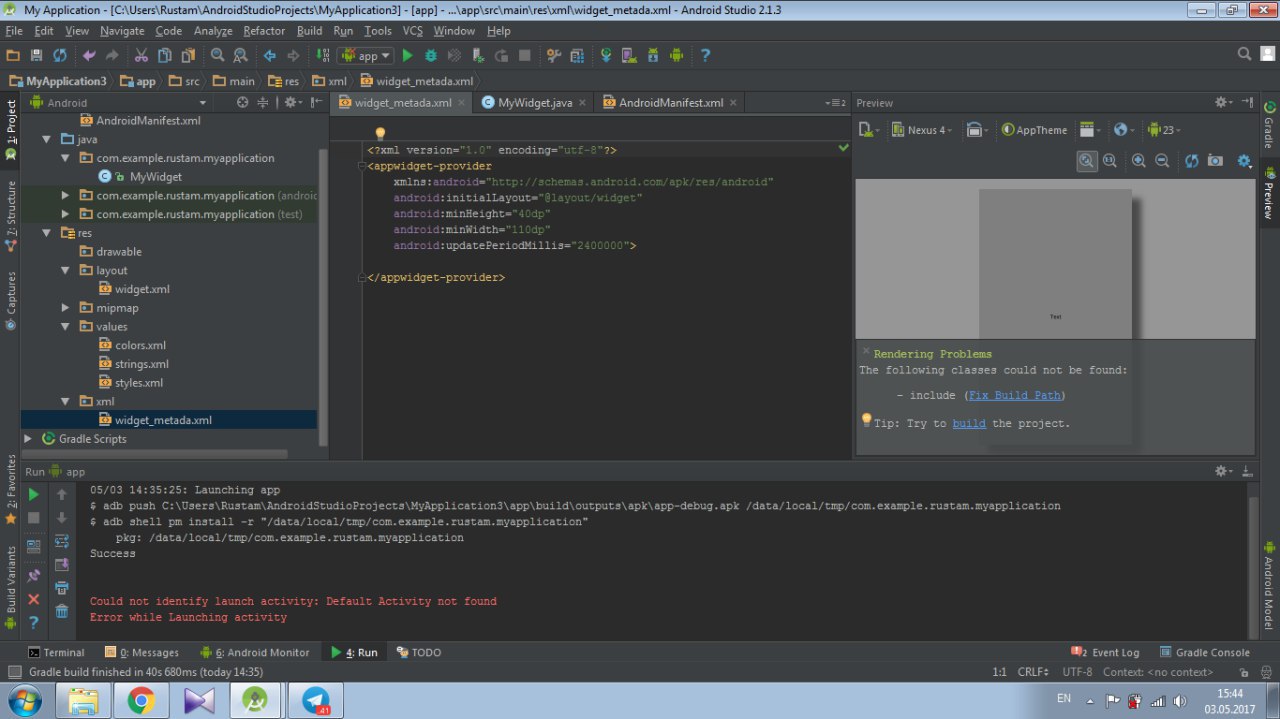Open the SDK Manager icon
The image size is (1280, 719).
[x=654, y=56]
